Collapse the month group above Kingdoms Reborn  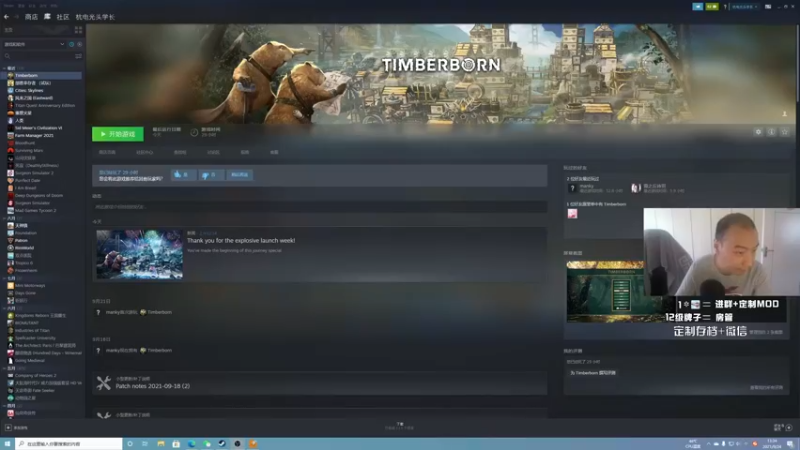click(5, 308)
